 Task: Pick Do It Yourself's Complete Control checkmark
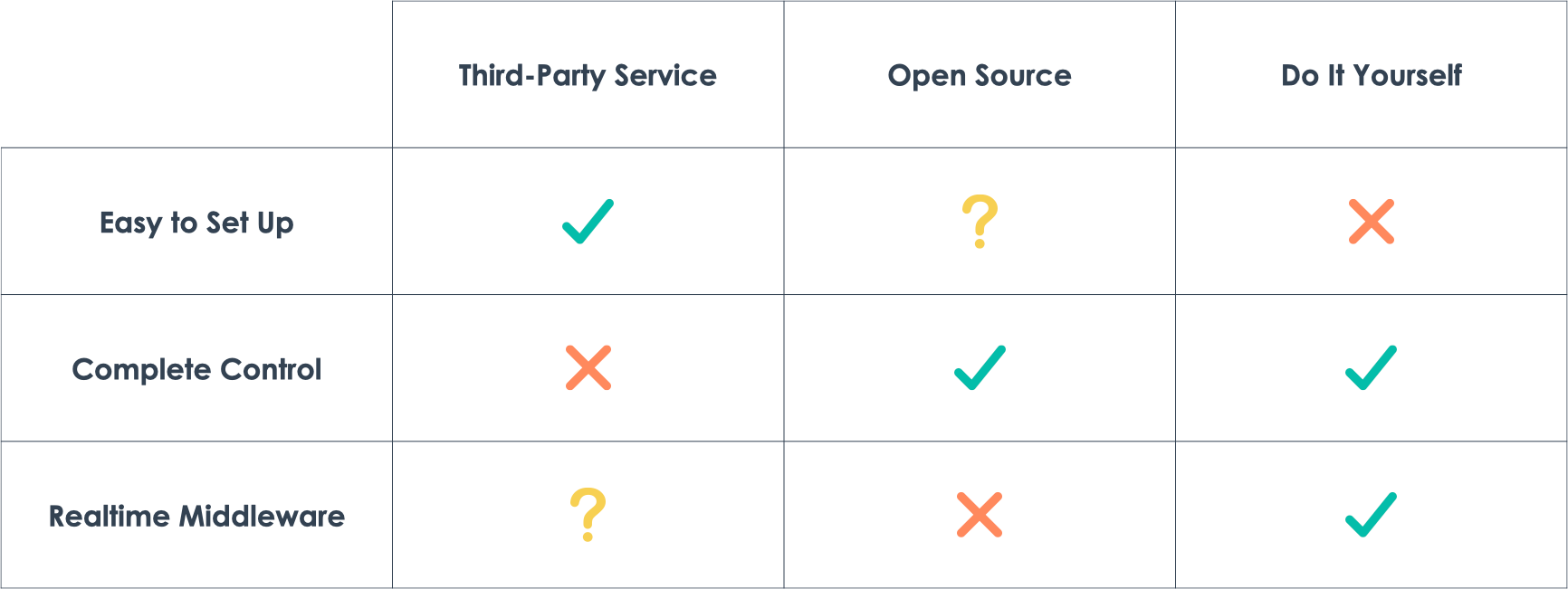(x=1371, y=368)
